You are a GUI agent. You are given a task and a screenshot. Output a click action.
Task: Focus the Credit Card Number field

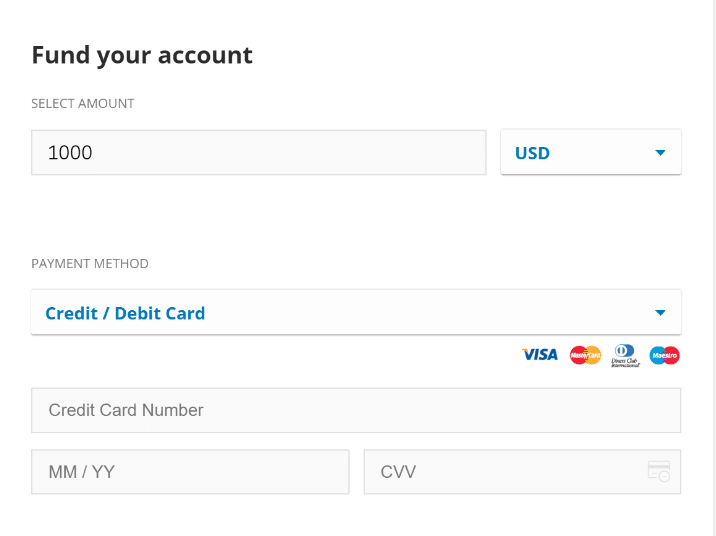pos(356,410)
